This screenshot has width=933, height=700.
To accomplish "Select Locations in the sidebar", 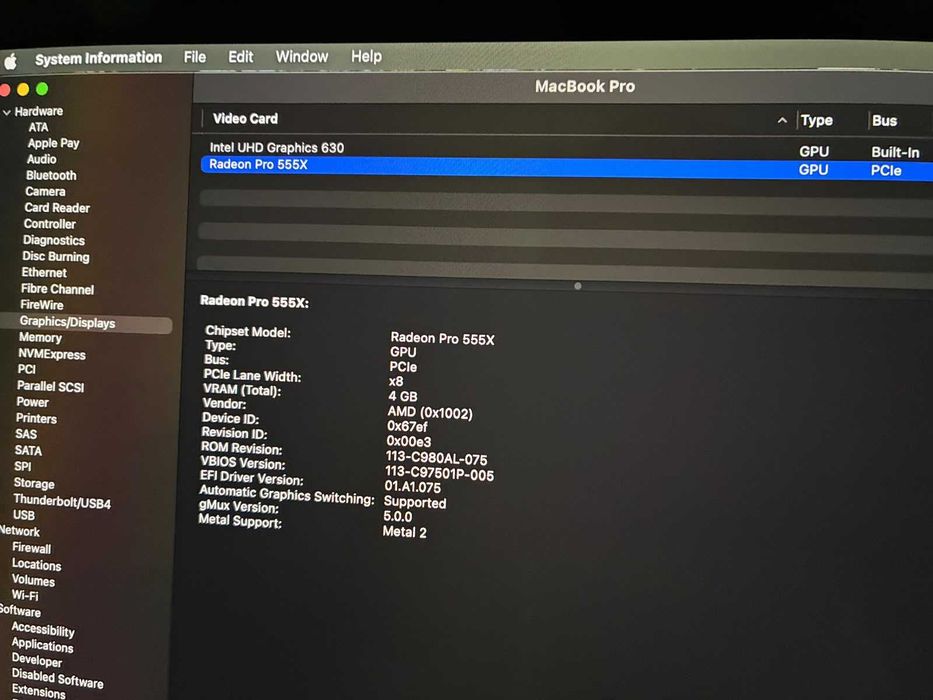I will [x=36, y=564].
